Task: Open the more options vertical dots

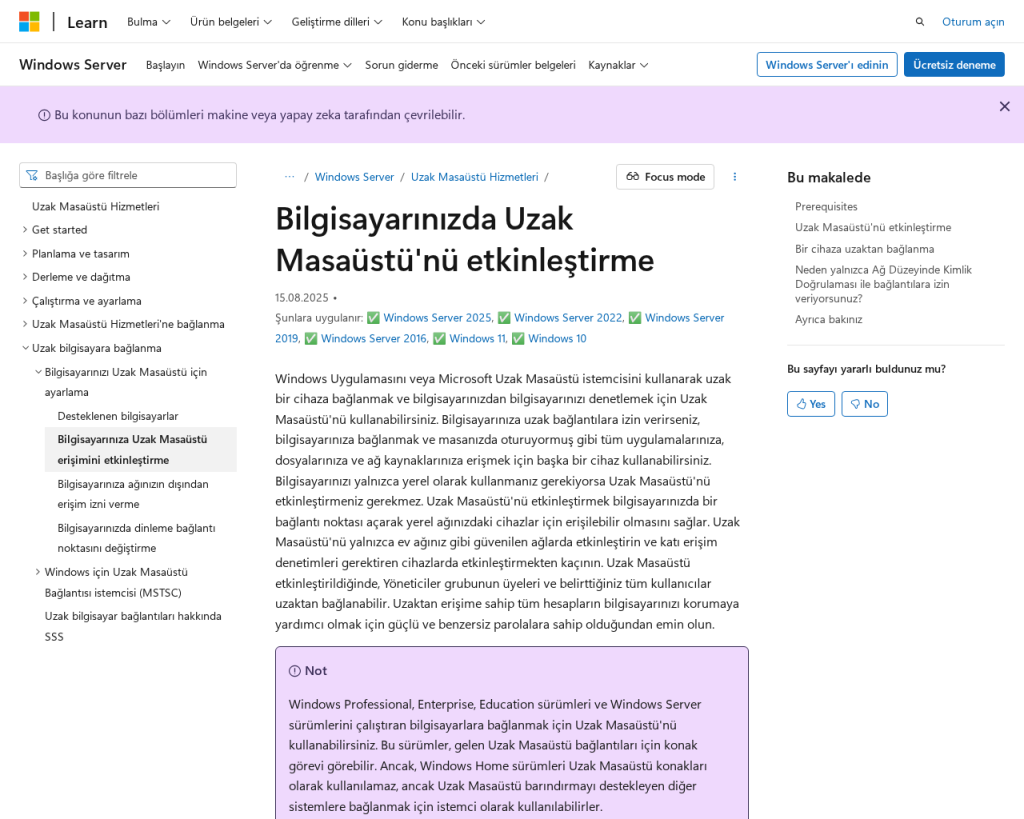Action: point(735,177)
